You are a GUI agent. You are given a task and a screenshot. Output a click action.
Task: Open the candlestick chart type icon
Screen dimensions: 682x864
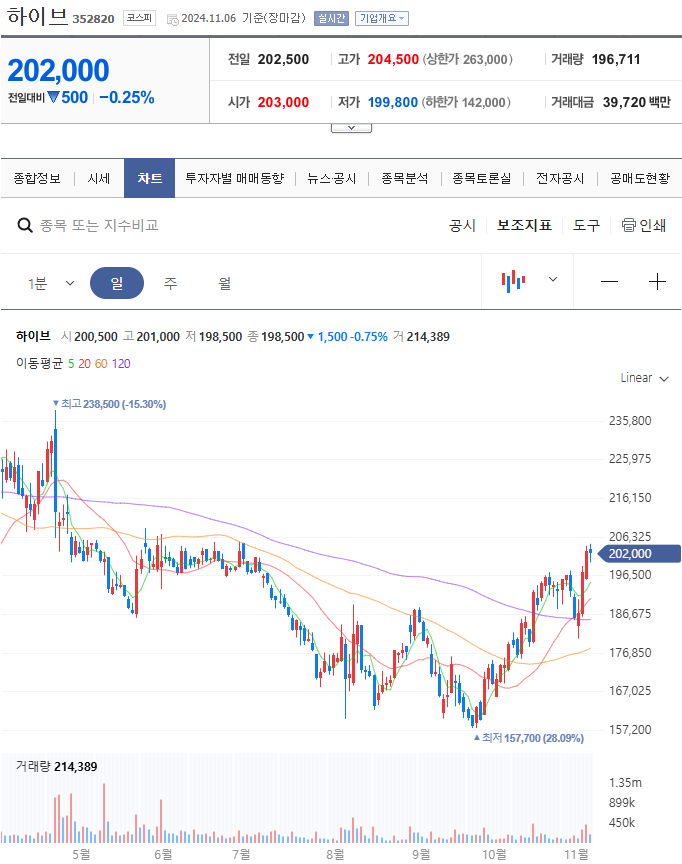coord(513,282)
